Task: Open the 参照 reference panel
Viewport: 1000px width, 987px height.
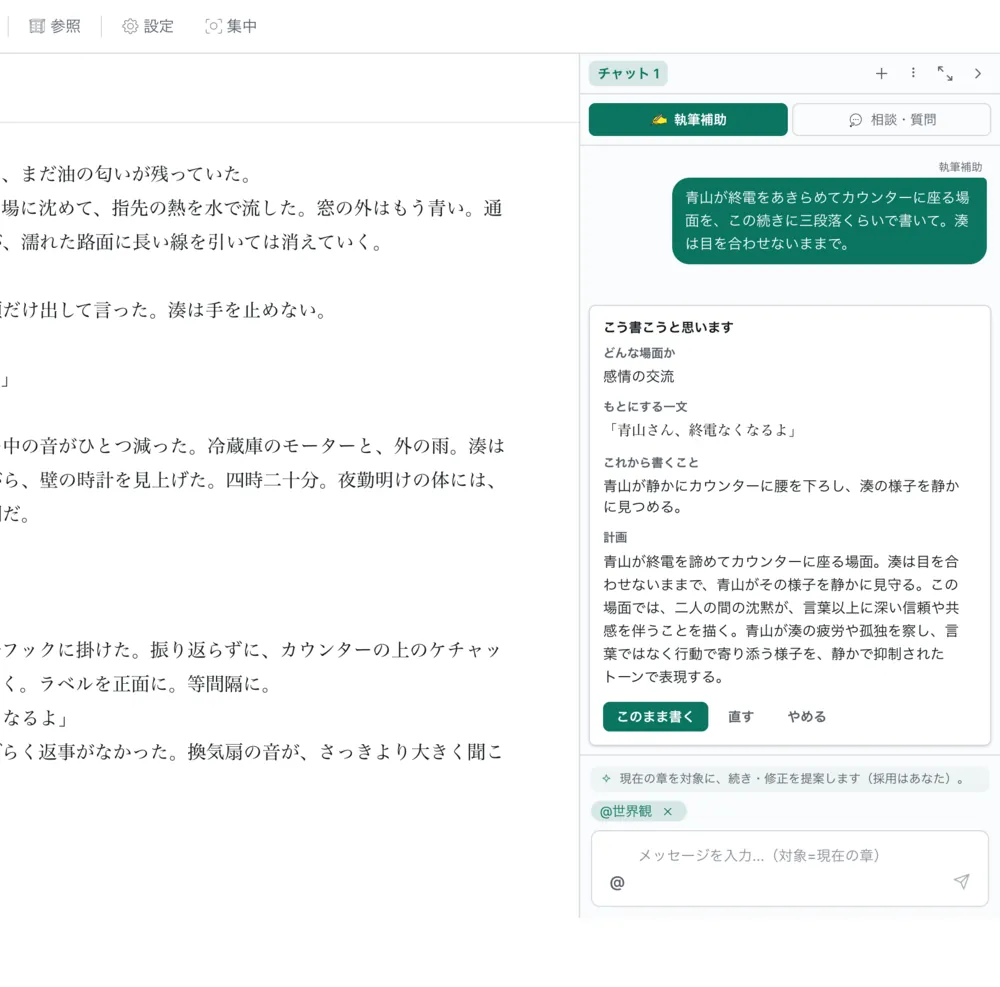Action: (55, 26)
